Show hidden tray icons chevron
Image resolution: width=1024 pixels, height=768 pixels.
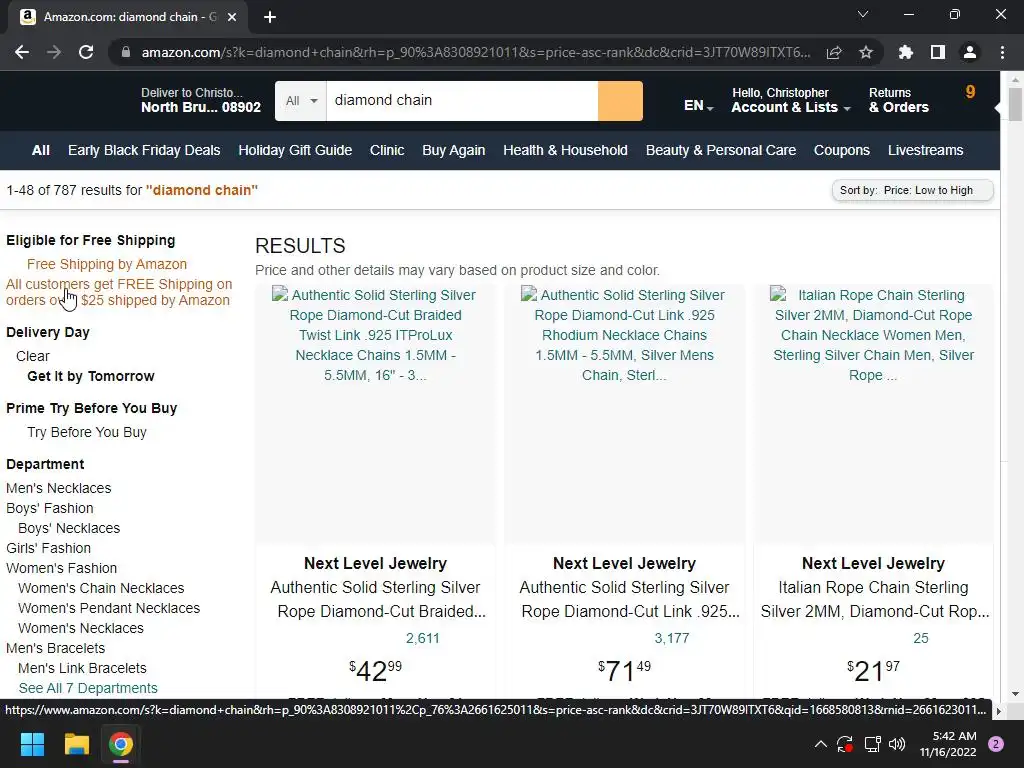(x=821, y=744)
